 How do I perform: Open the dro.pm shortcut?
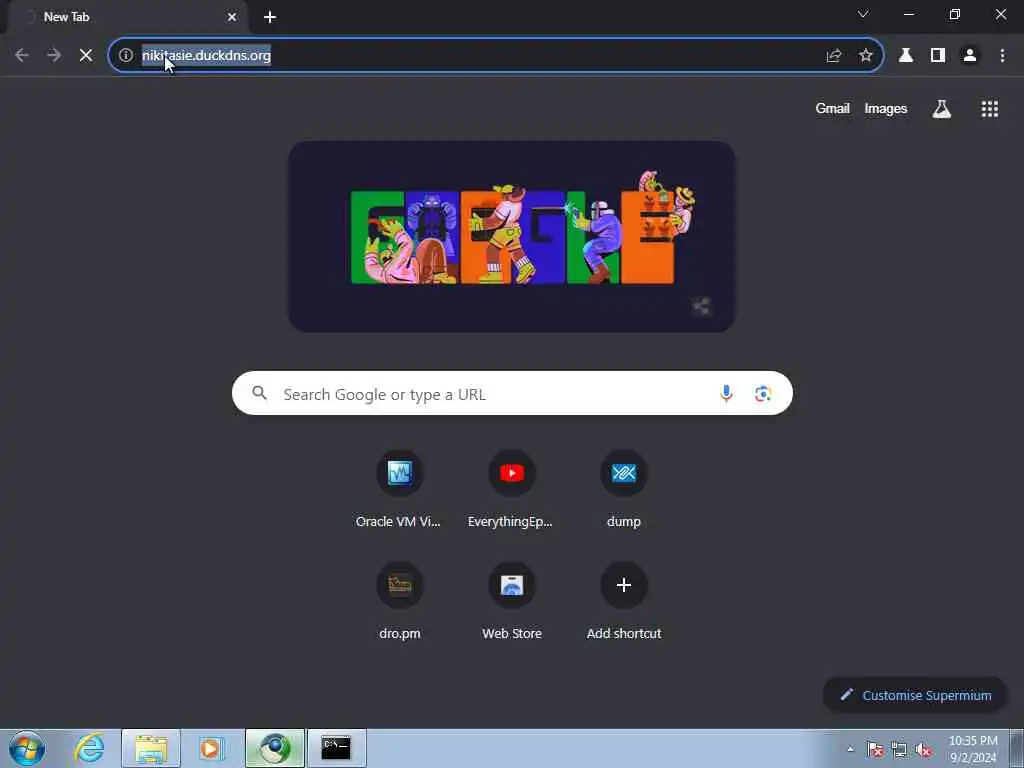coord(399,601)
